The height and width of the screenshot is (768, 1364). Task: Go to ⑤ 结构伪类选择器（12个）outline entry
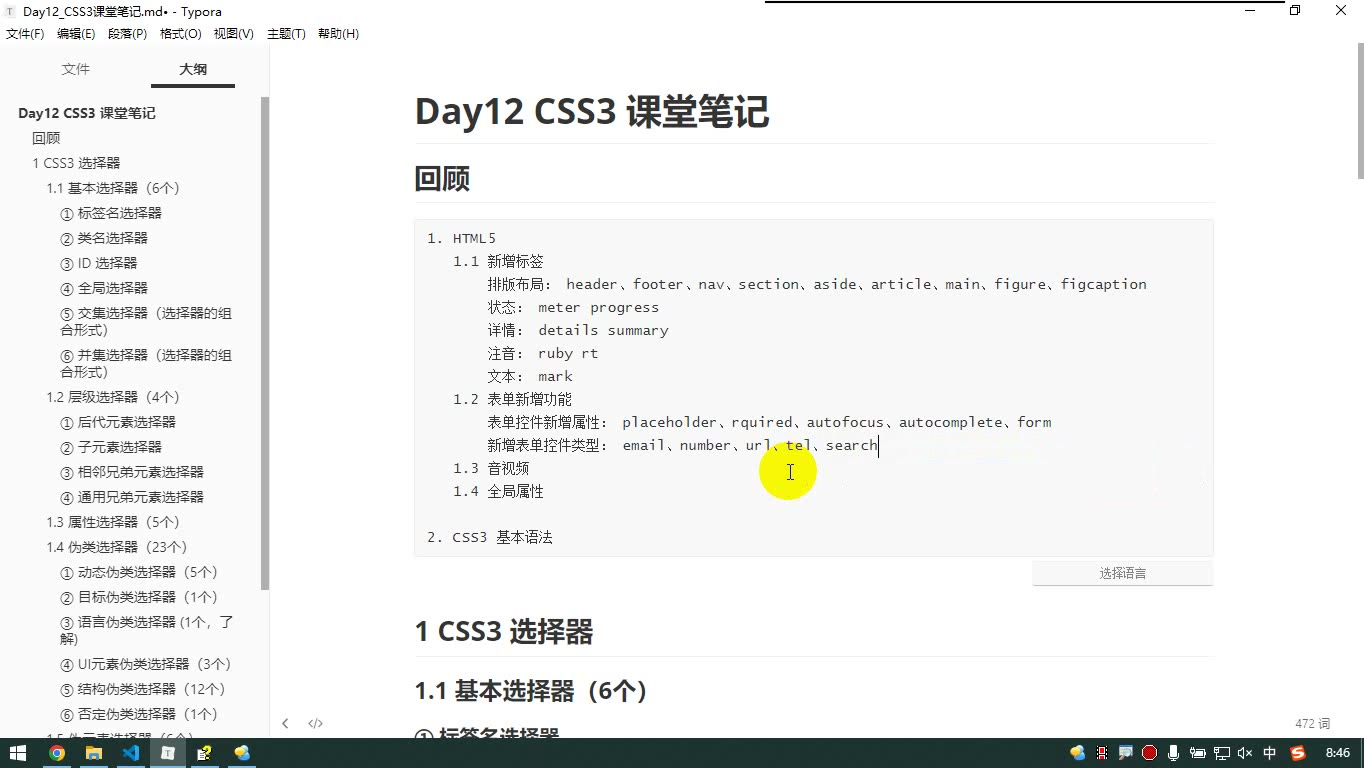tap(143, 689)
